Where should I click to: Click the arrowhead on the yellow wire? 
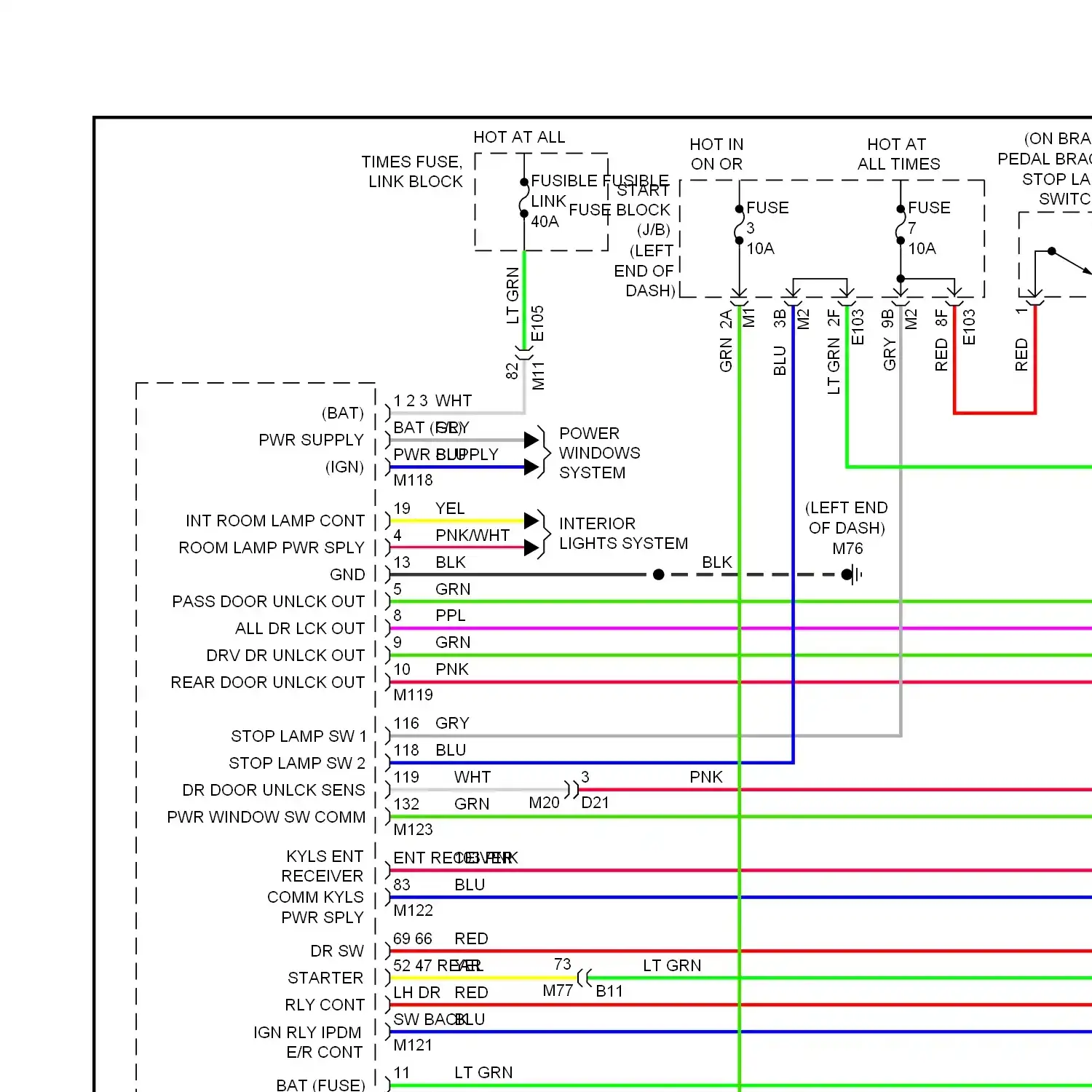click(531, 521)
